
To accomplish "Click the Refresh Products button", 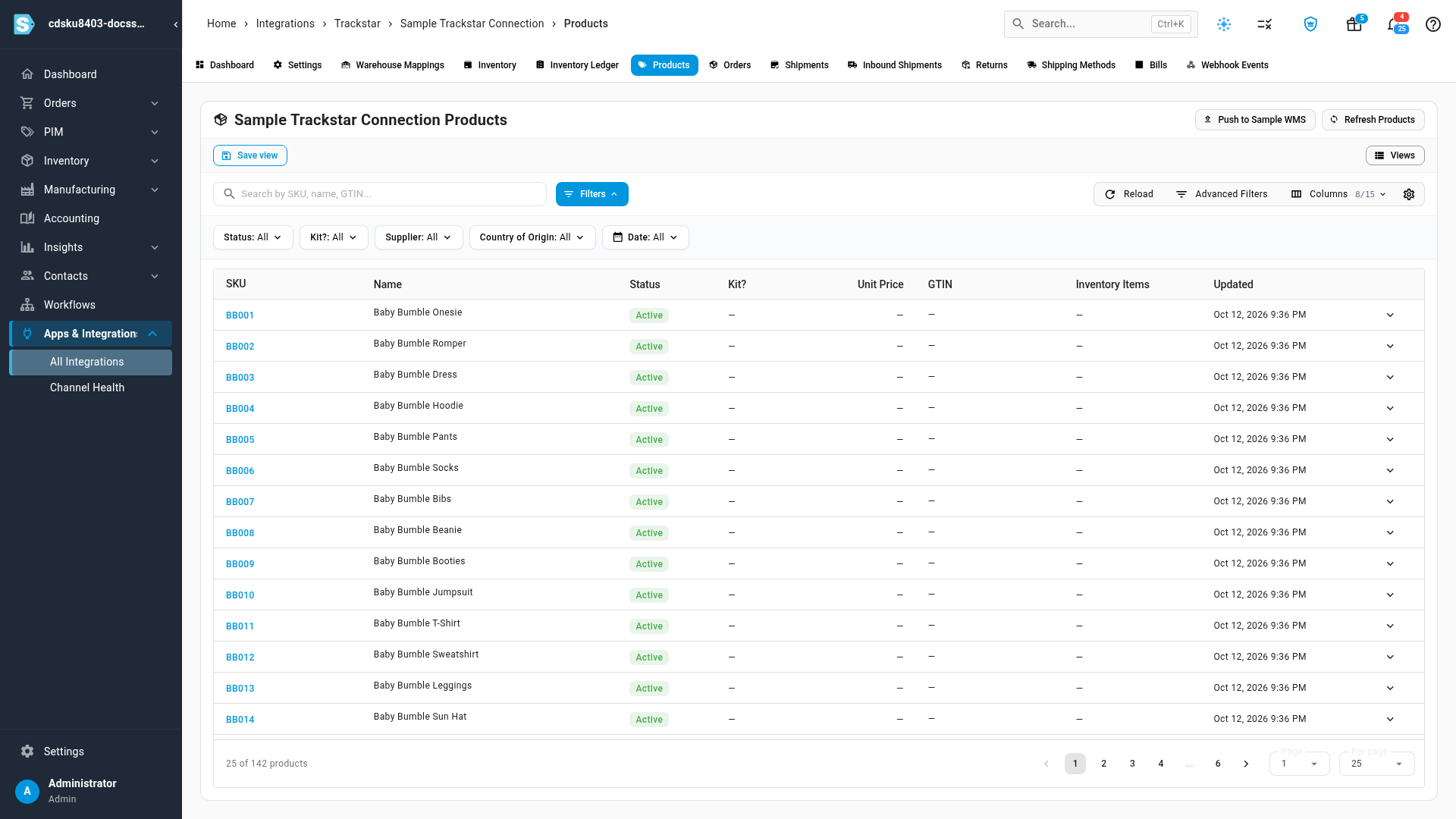I will 1373,120.
